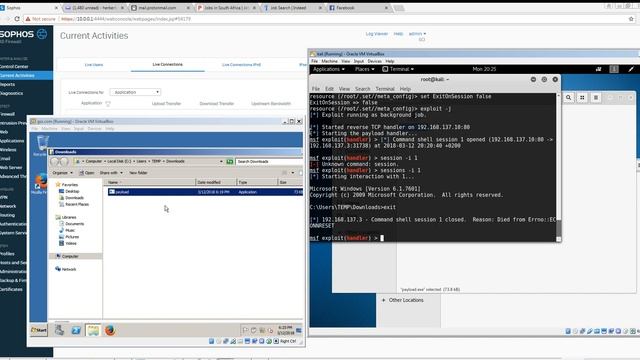Screen dimensions: 640x360
Task: Click Right Ctrl host key indicator
Action: 288,341
